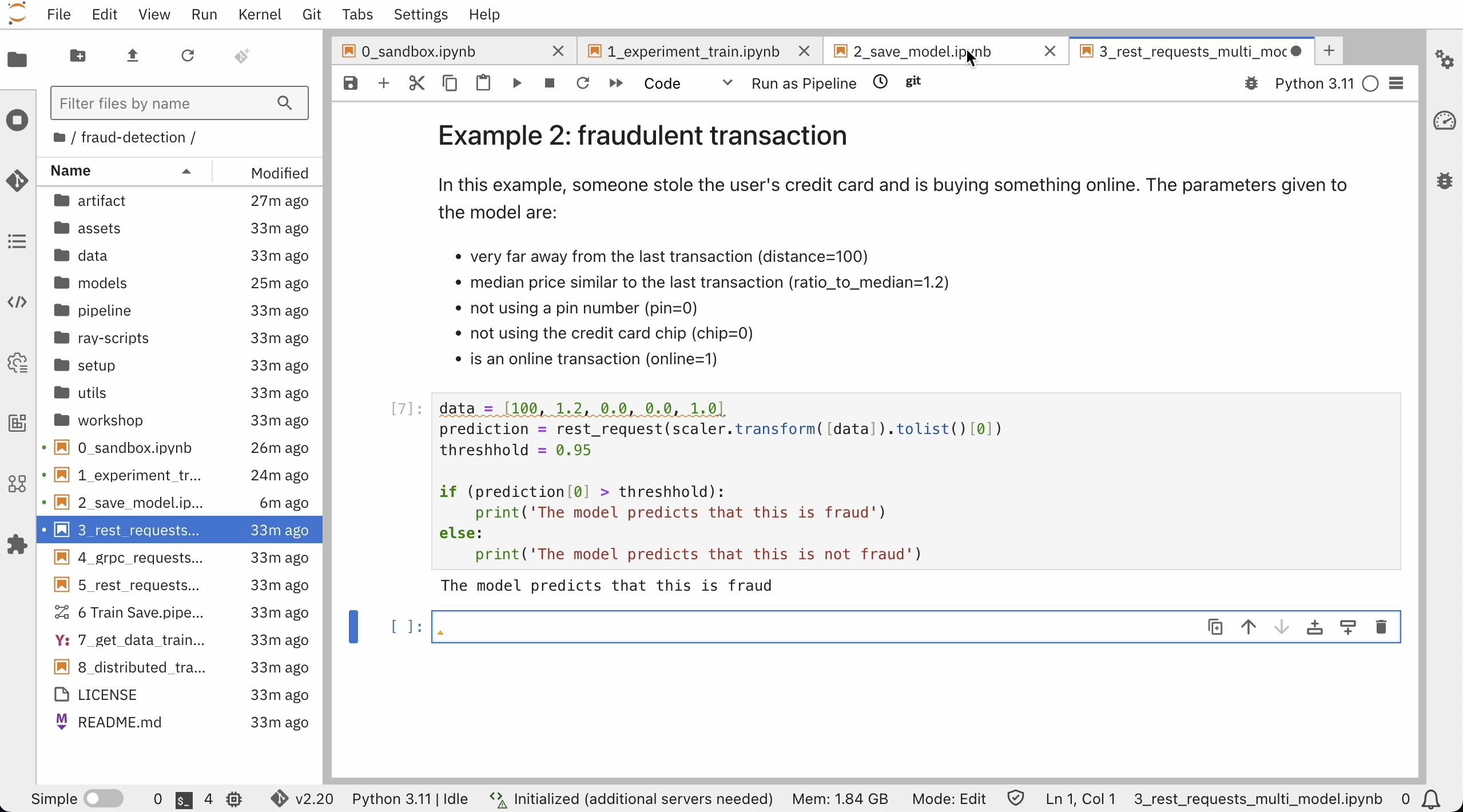
Task: Open the Git sidebar panel icon
Action: coord(17,181)
